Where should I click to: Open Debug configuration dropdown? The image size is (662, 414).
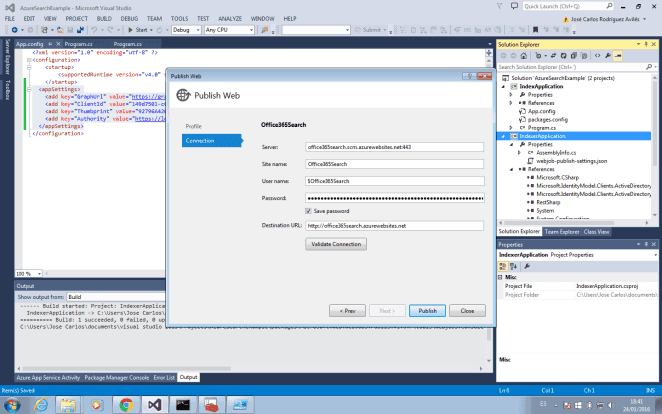pyautogui.click(x=186, y=30)
